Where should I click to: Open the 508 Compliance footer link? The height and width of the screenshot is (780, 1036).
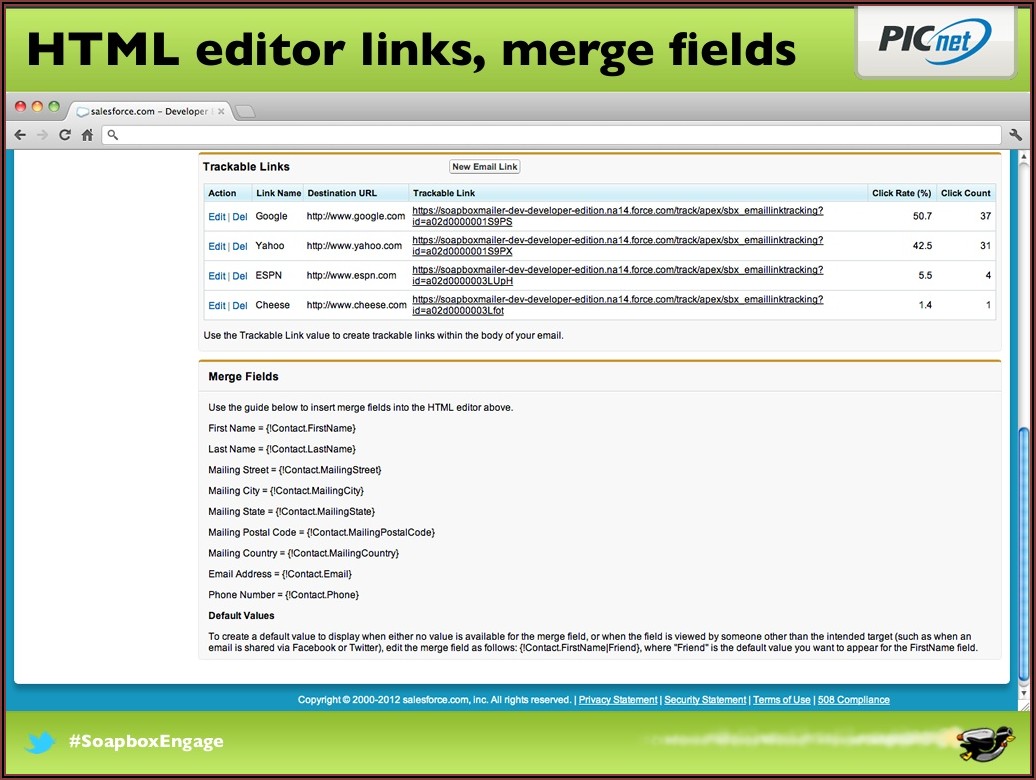pyautogui.click(x=854, y=700)
